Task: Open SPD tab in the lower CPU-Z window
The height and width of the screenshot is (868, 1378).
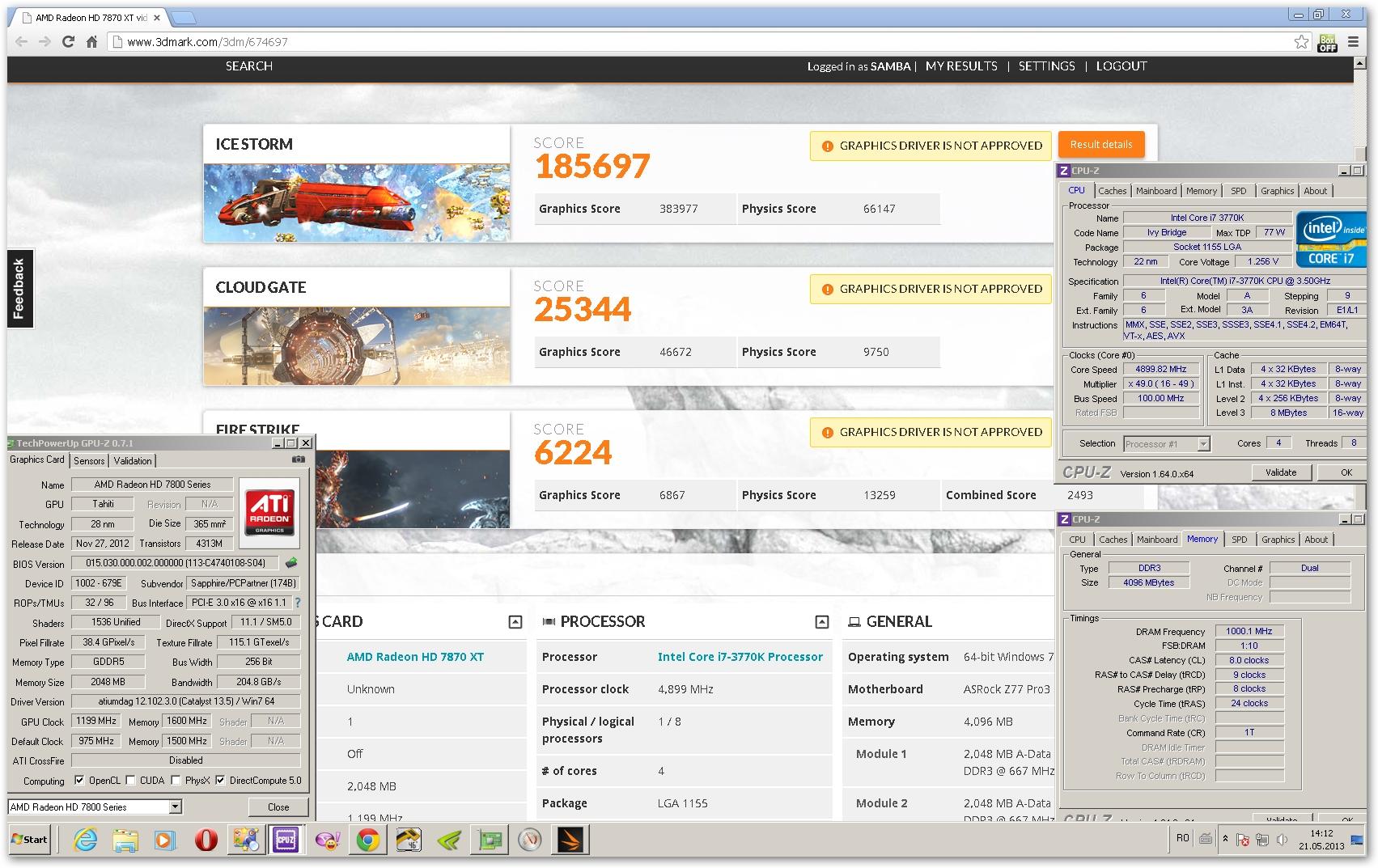Action: 1239,540
